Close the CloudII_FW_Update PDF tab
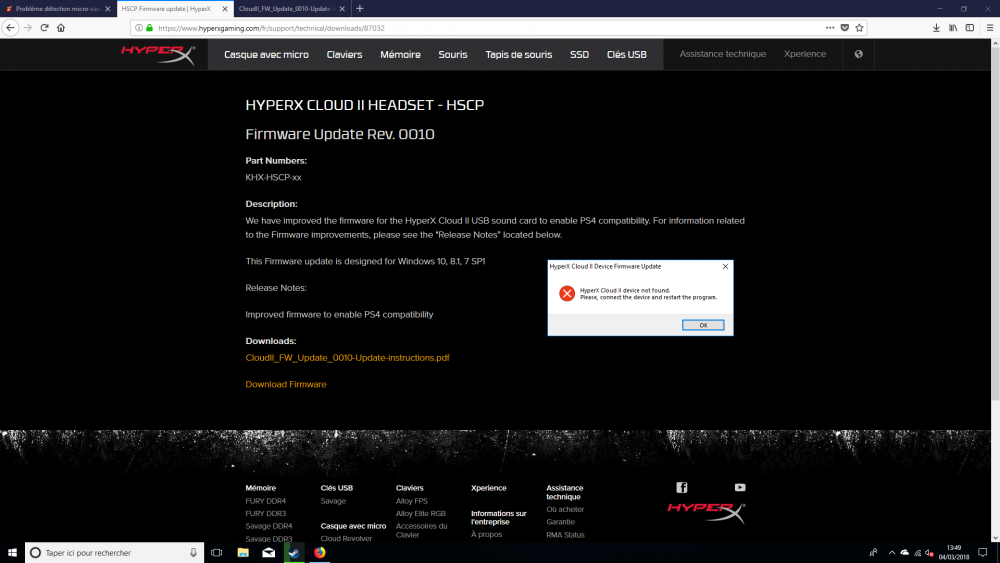Viewport: 1000px width, 563px height. click(342, 9)
